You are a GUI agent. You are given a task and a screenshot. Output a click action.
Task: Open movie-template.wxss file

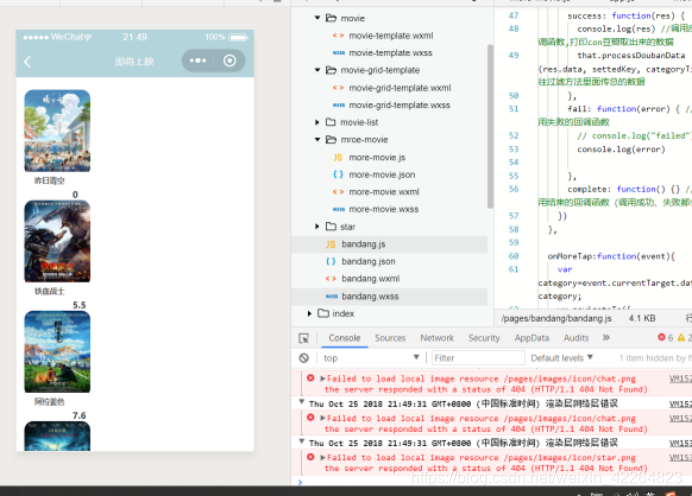point(391,53)
